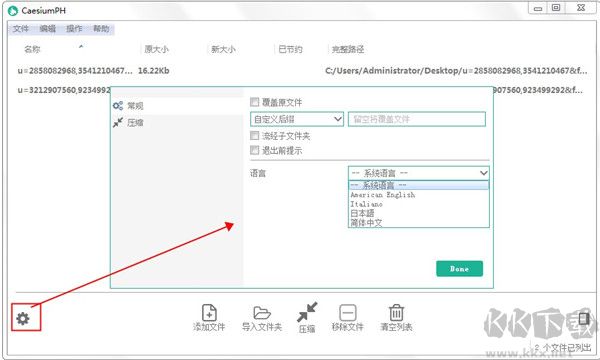Maximize the CaesiumPH window
This screenshot has width=600, height=360.
point(556,8)
